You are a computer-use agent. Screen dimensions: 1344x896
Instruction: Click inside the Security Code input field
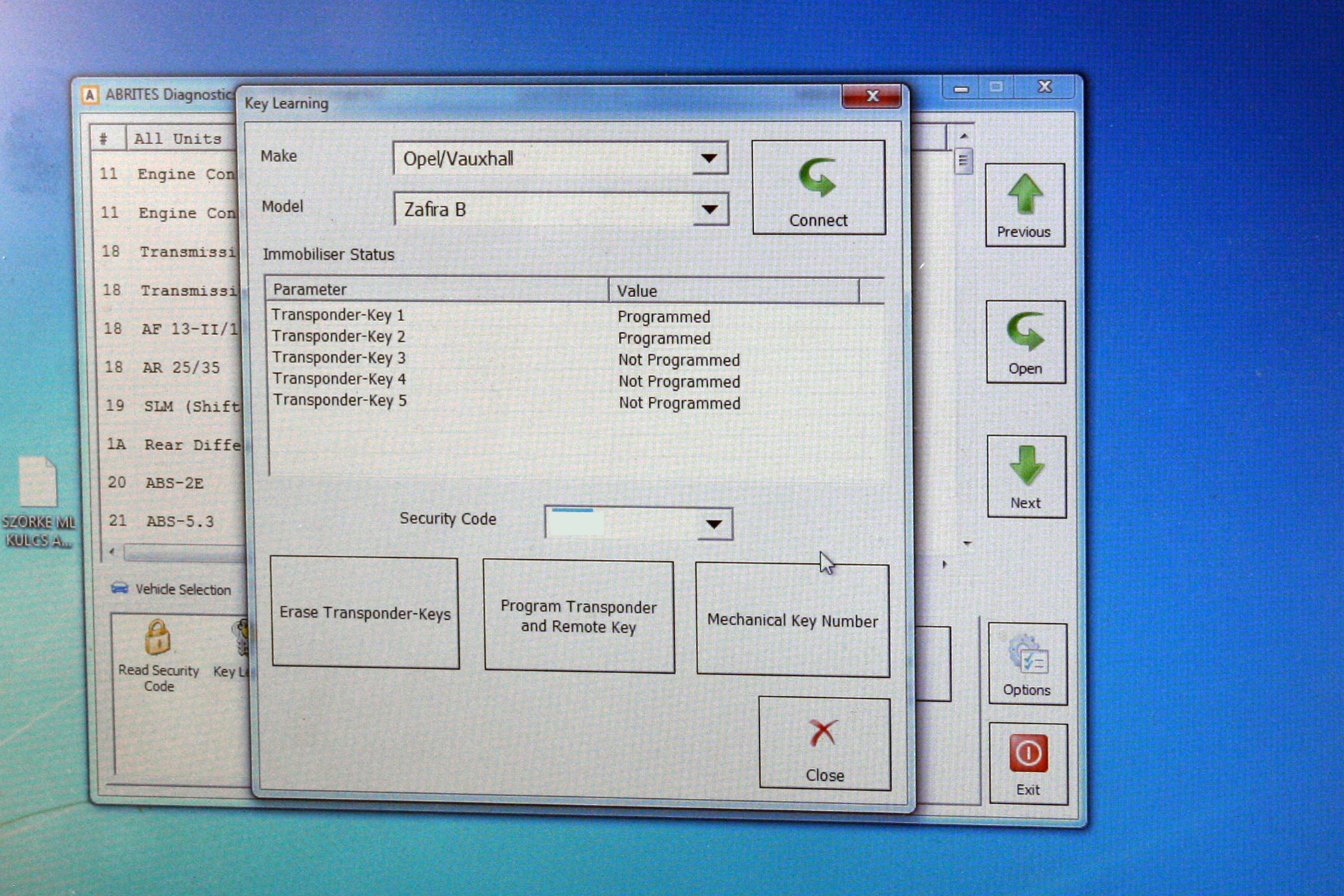click(x=621, y=523)
